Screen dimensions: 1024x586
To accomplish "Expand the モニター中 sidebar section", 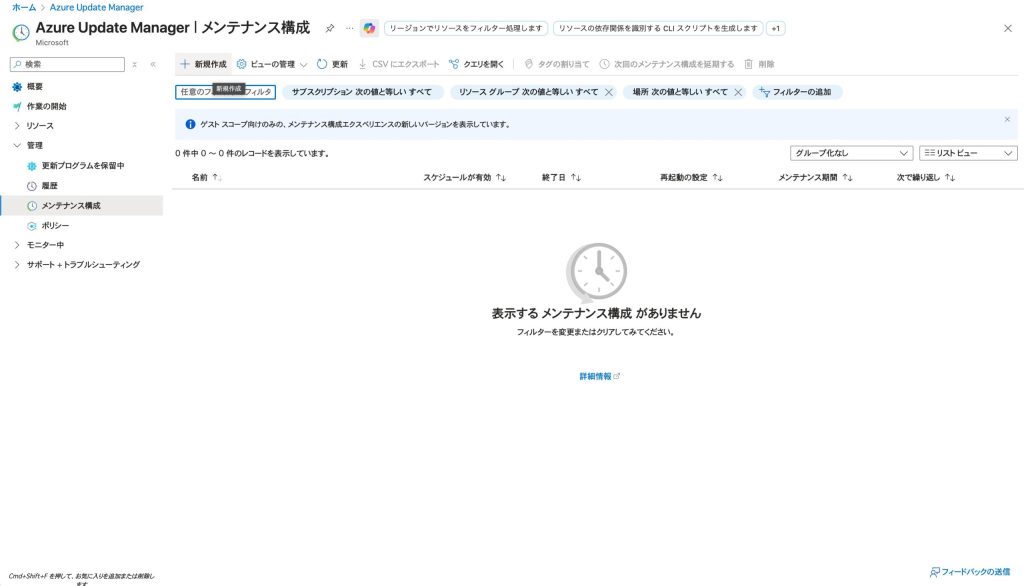I will click(17, 245).
